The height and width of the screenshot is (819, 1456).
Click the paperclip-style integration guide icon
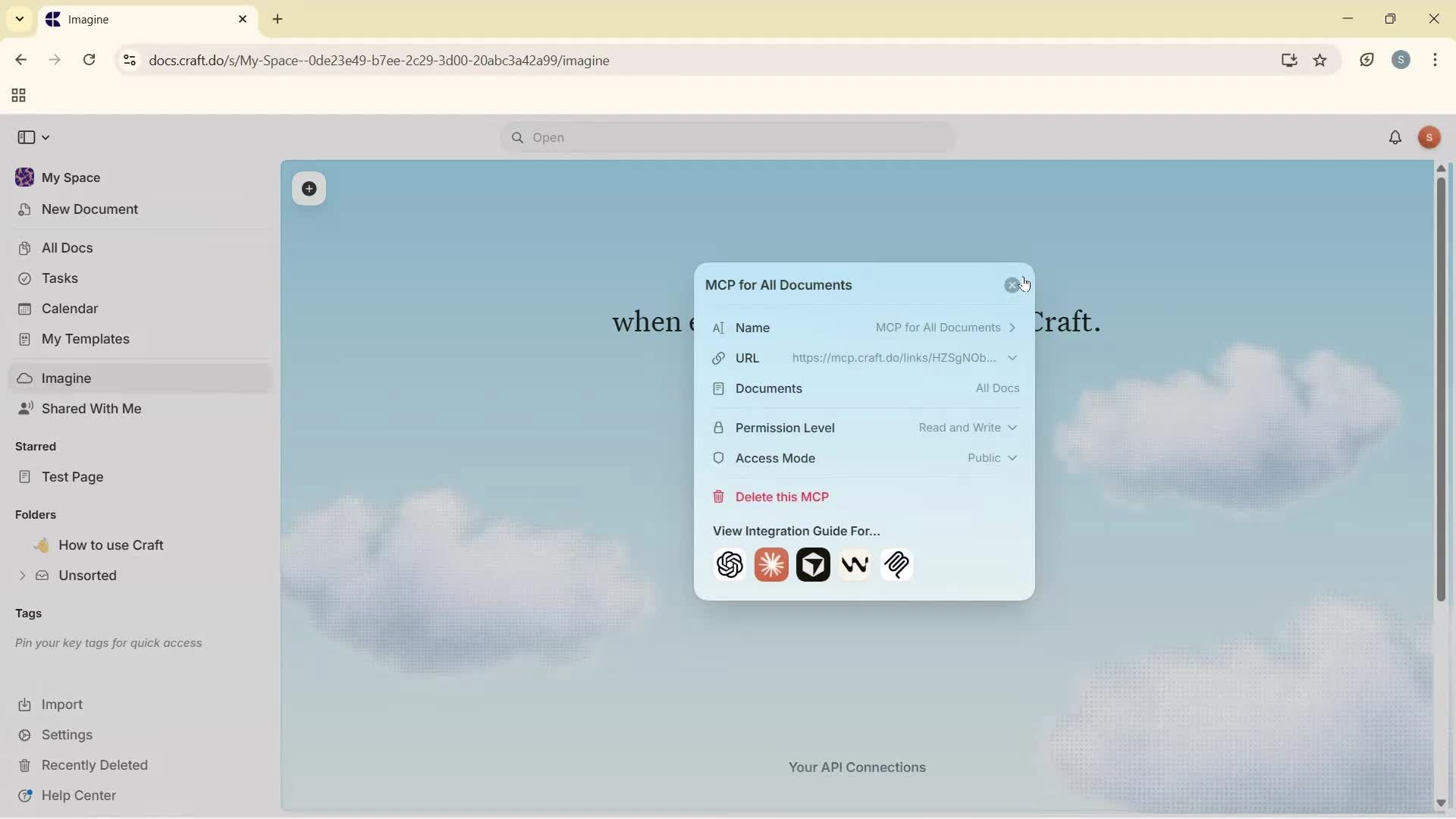(896, 565)
